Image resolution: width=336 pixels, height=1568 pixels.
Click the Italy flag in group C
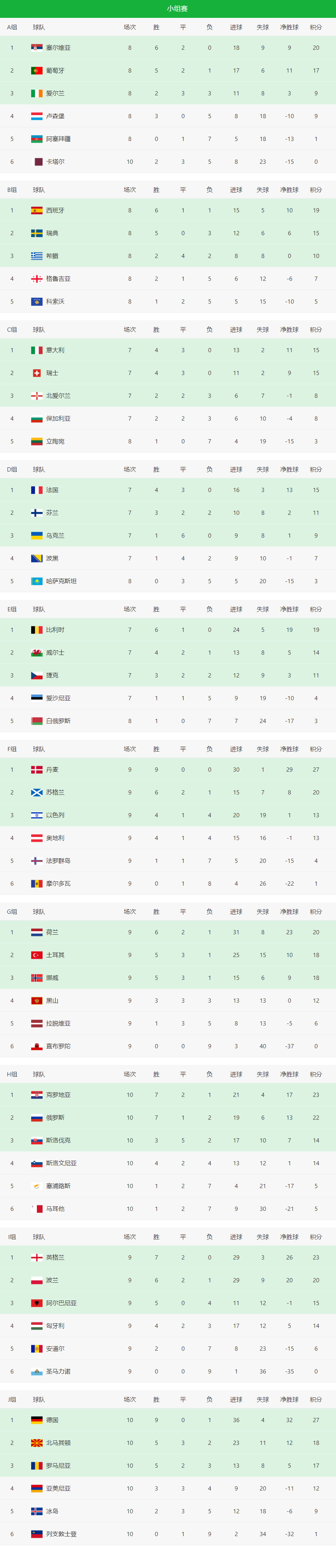tap(36, 350)
